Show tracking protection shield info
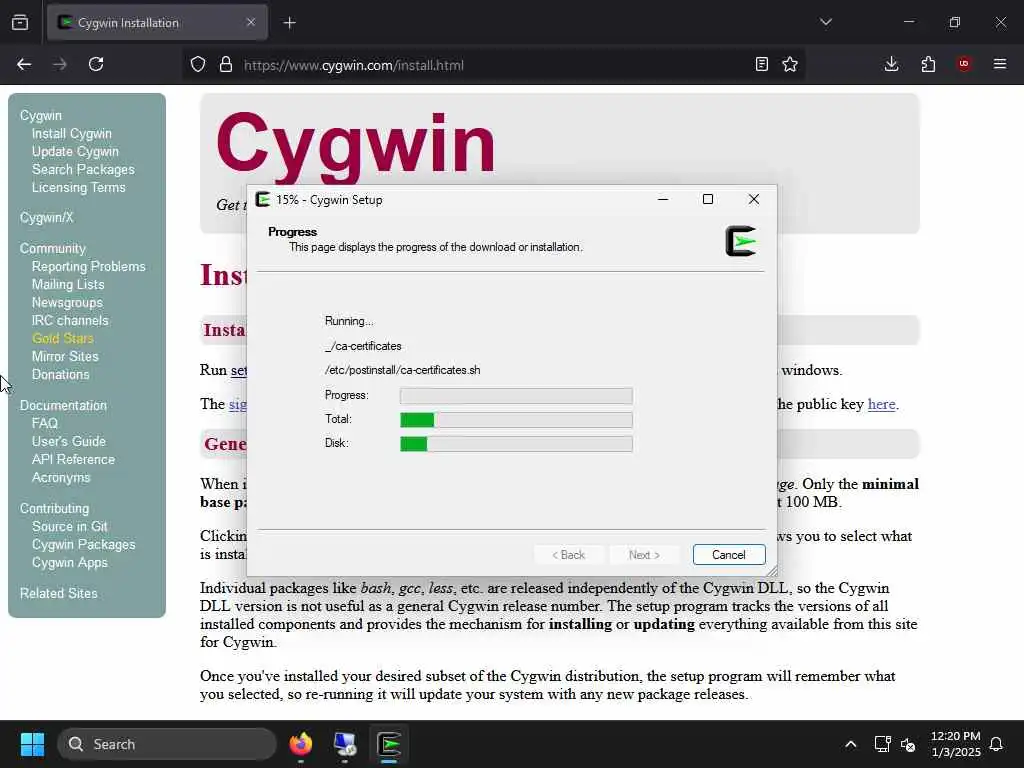 coord(198,64)
